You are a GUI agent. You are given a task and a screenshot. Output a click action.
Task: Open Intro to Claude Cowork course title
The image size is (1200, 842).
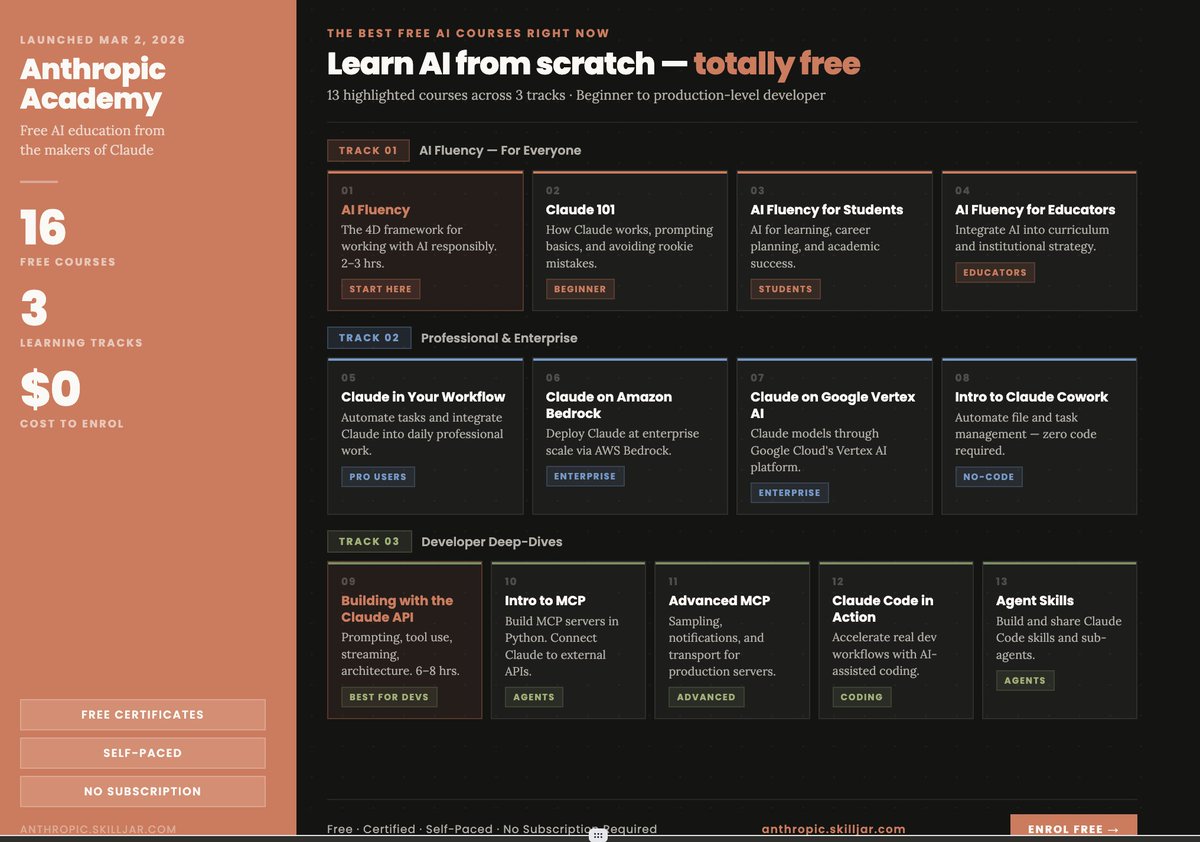coord(1031,397)
